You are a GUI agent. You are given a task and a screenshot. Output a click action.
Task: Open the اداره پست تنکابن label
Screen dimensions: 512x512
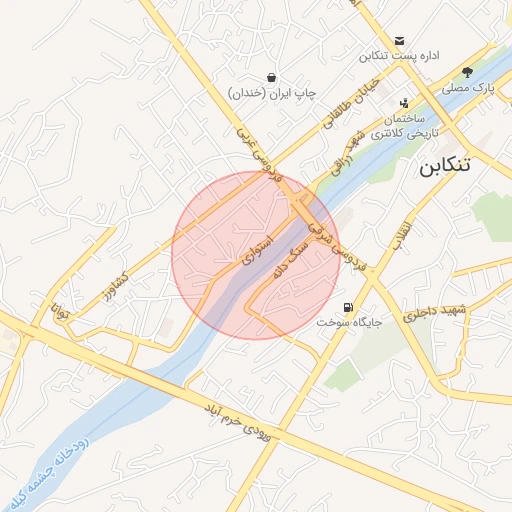click(x=399, y=56)
